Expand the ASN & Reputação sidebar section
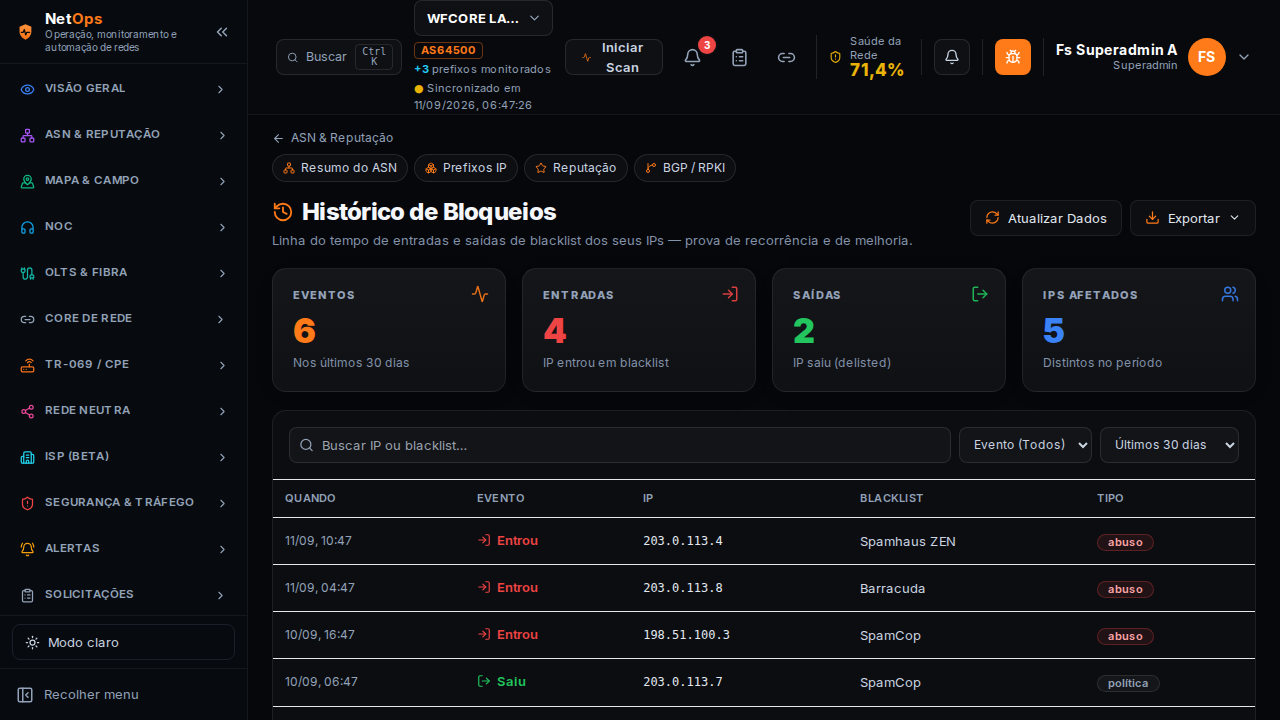This screenshot has height=720, width=1280. click(x=123, y=135)
